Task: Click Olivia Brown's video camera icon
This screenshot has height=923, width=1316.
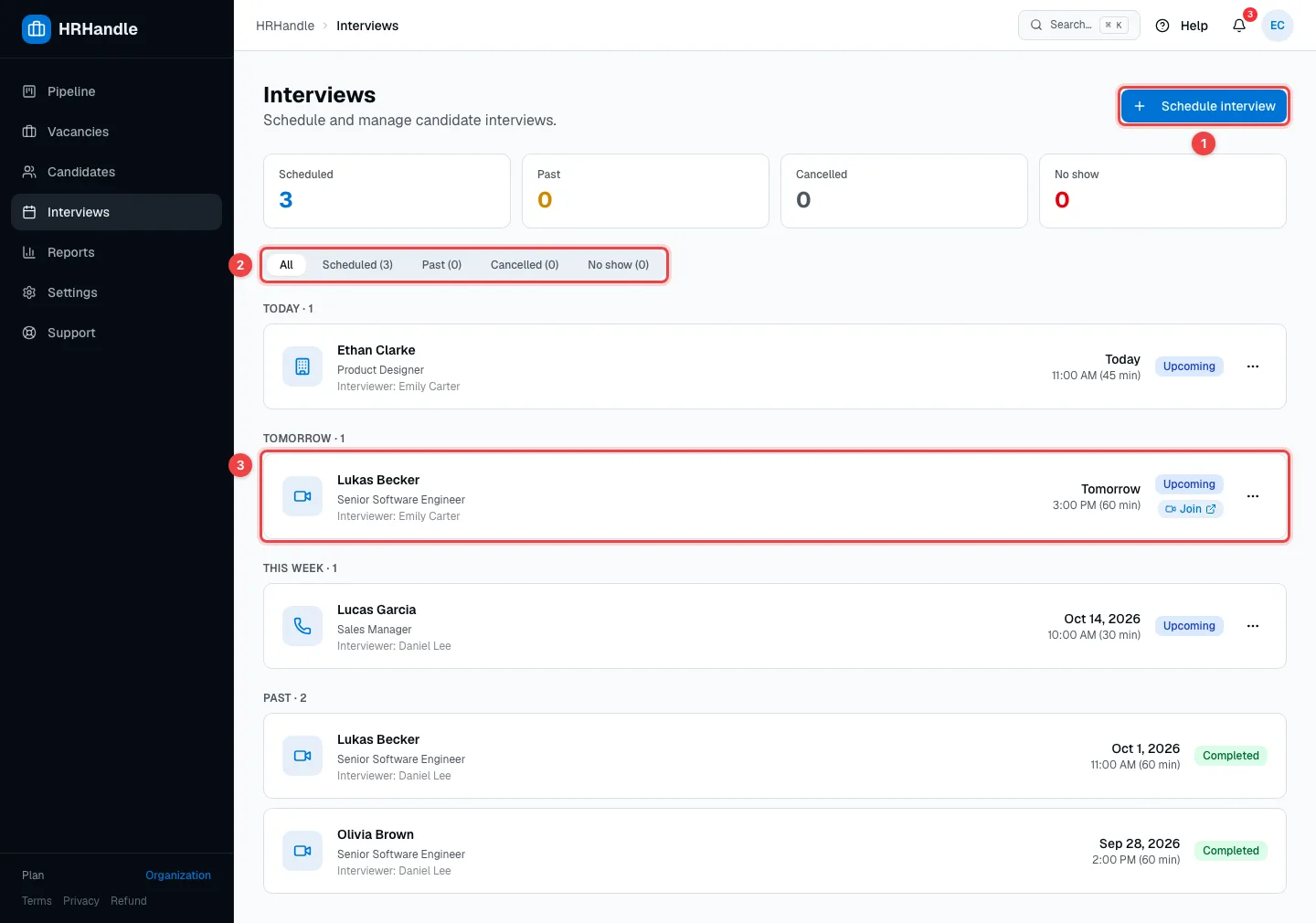Action: [302, 851]
